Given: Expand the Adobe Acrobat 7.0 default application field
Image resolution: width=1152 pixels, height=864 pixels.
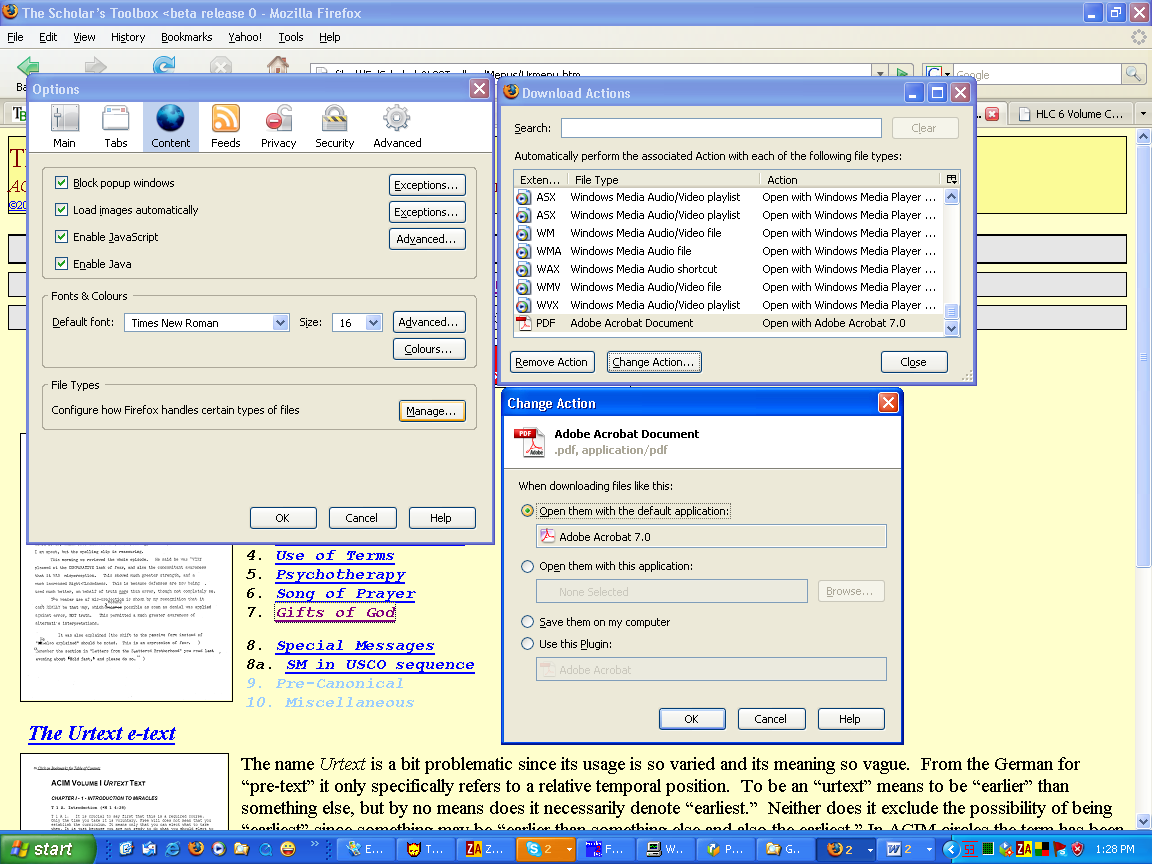Looking at the screenshot, I should tap(711, 537).
